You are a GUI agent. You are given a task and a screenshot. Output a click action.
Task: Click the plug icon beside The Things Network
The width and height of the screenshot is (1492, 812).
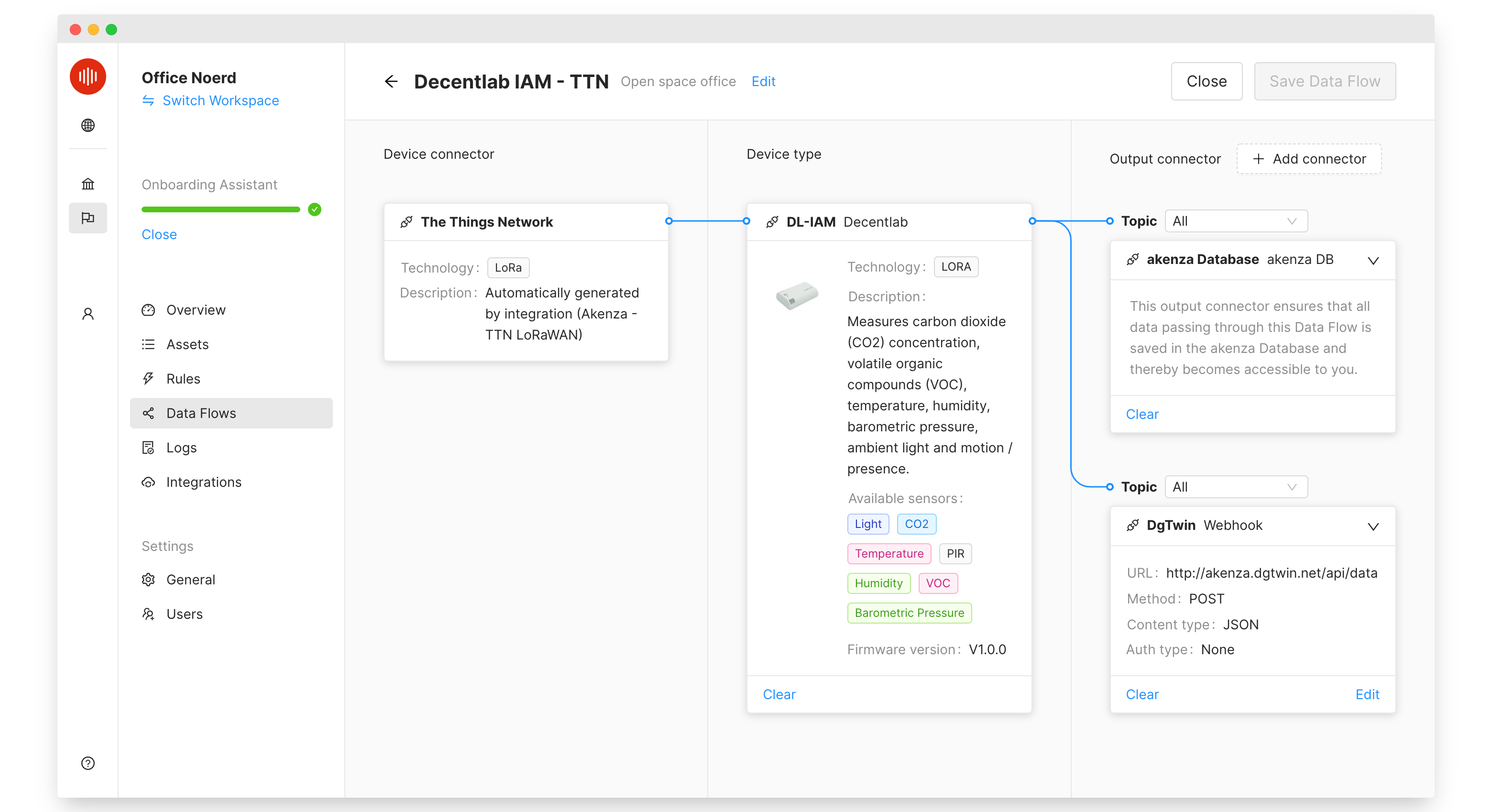point(406,222)
